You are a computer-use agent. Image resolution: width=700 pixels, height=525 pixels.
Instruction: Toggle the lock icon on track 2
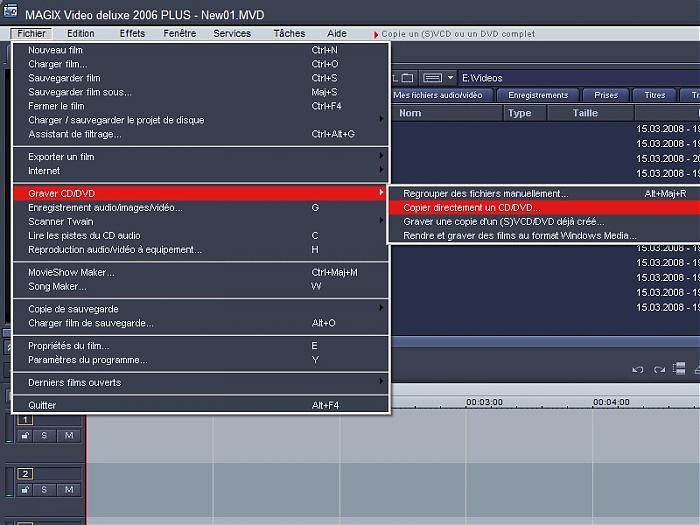coord(25,490)
